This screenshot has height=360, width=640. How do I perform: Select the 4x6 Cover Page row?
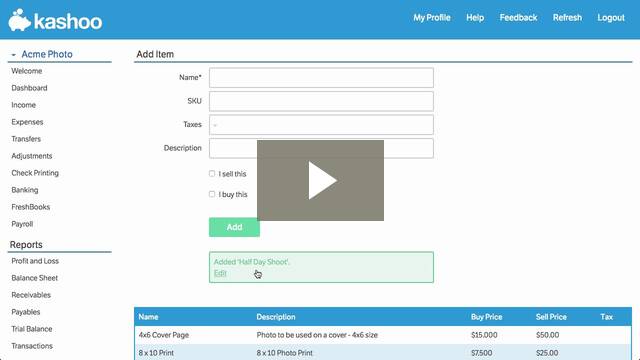[383, 335]
